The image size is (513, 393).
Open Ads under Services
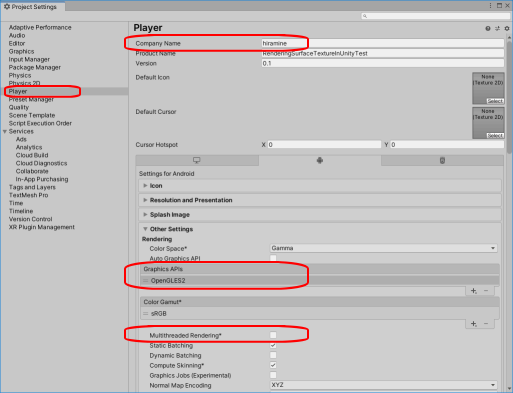tap(21, 139)
